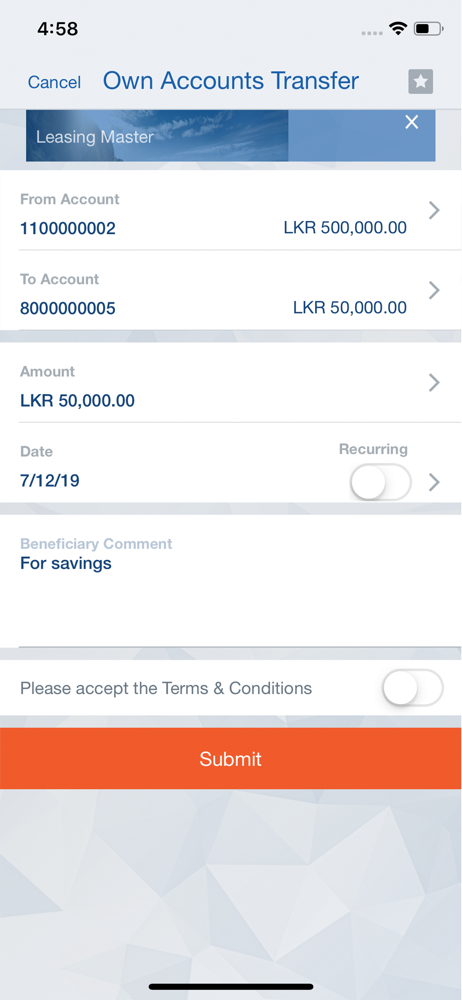Tap the cellular signal dots

(372, 33)
